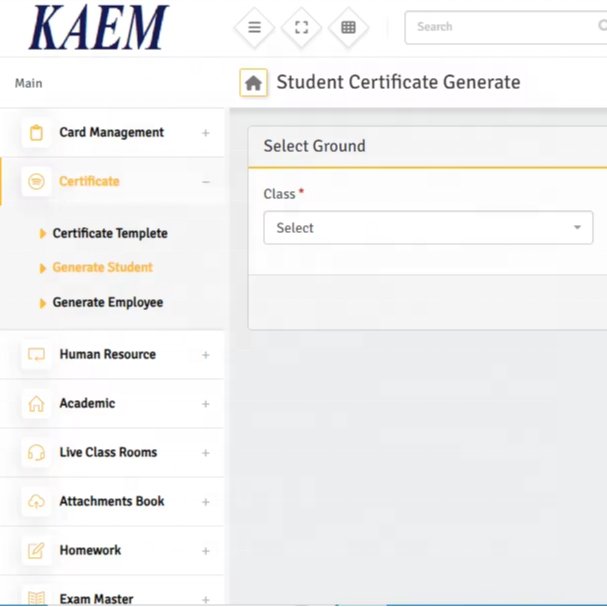Expand Card Management with plus sign

205,133
